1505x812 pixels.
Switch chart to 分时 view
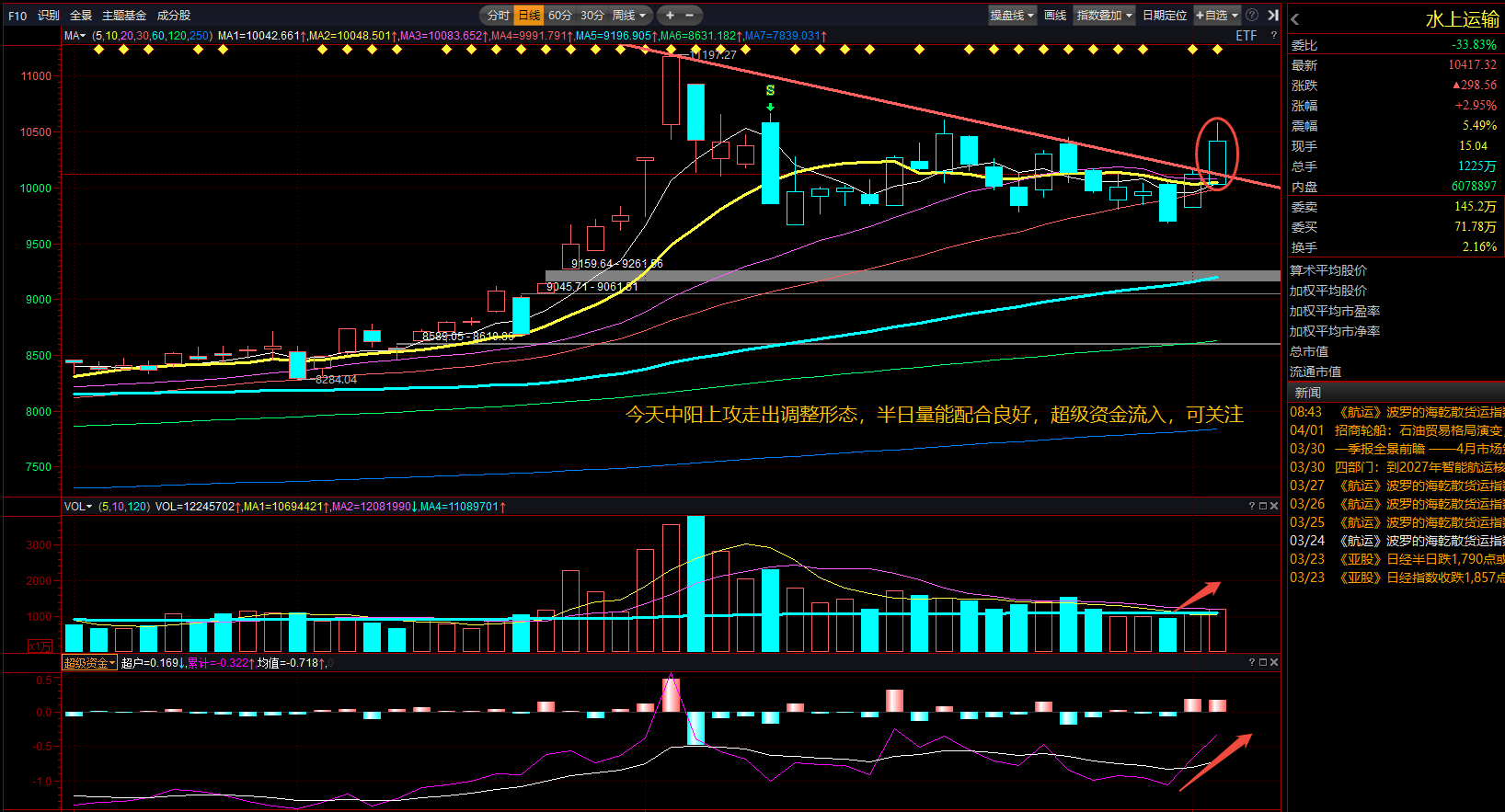pyautogui.click(x=498, y=15)
